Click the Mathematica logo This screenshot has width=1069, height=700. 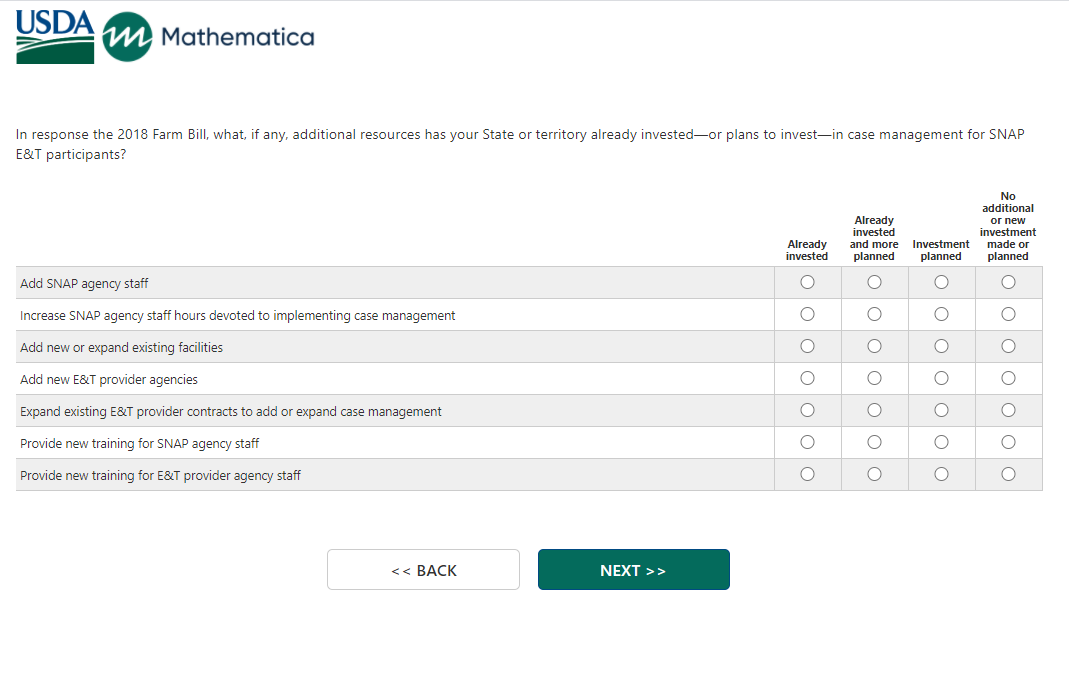pos(209,37)
